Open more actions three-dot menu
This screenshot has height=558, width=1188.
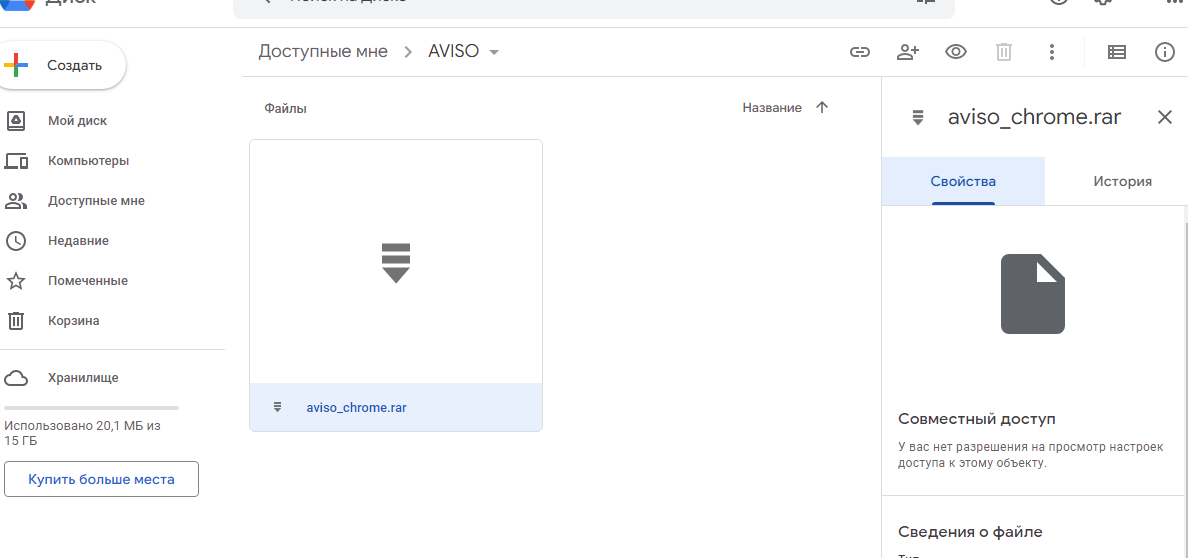pyautogui.click(x=1052, y=52)
